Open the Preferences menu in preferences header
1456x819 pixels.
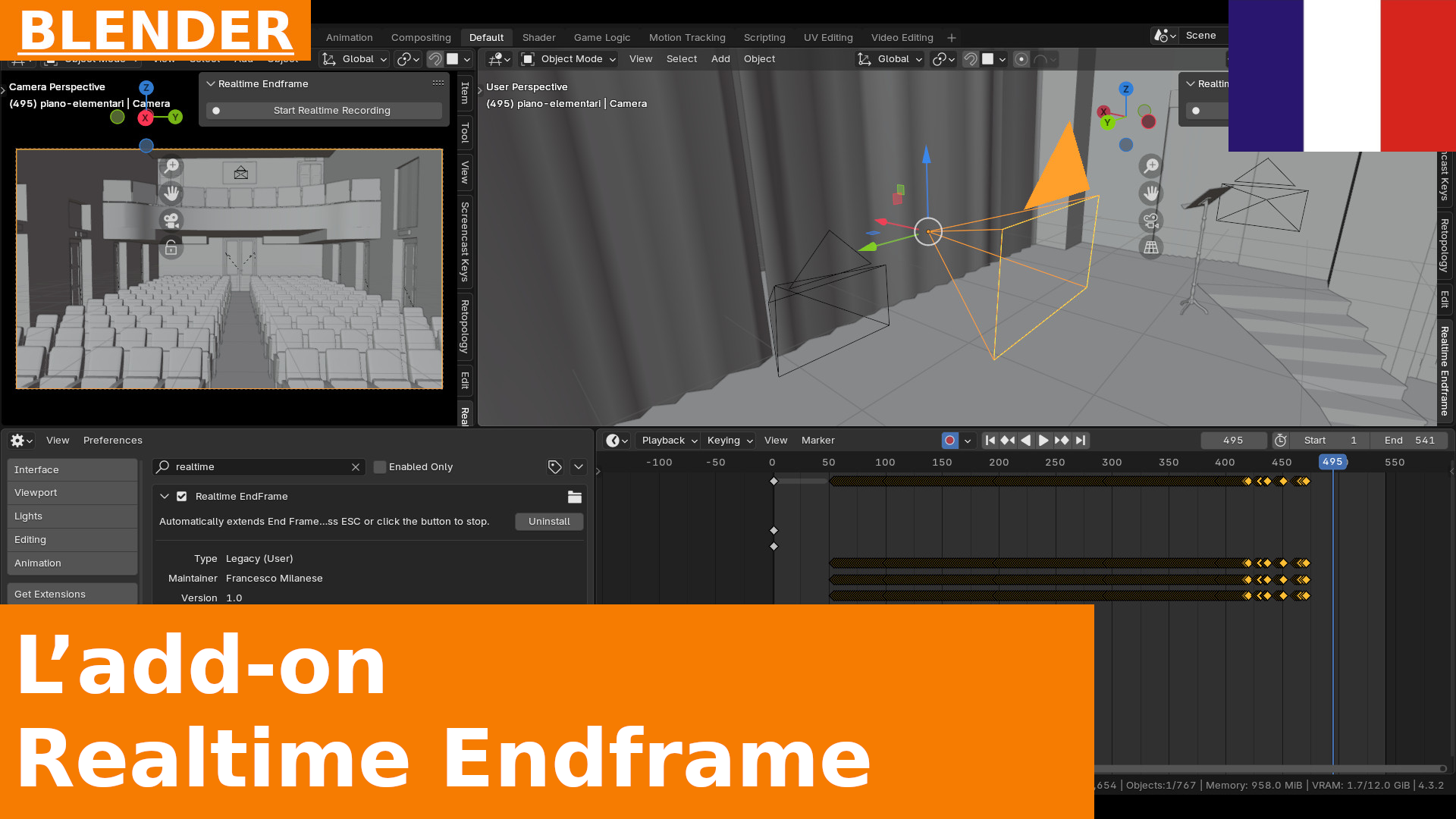[x=113, y=441]
